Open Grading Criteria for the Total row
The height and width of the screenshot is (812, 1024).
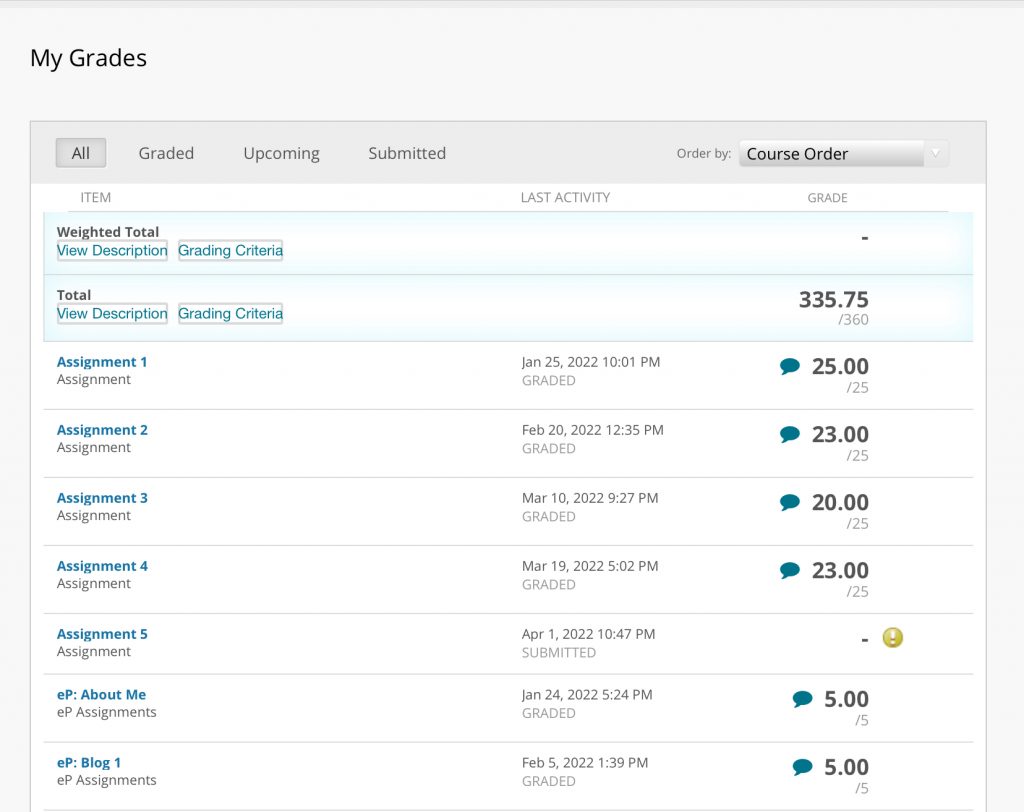230,314
